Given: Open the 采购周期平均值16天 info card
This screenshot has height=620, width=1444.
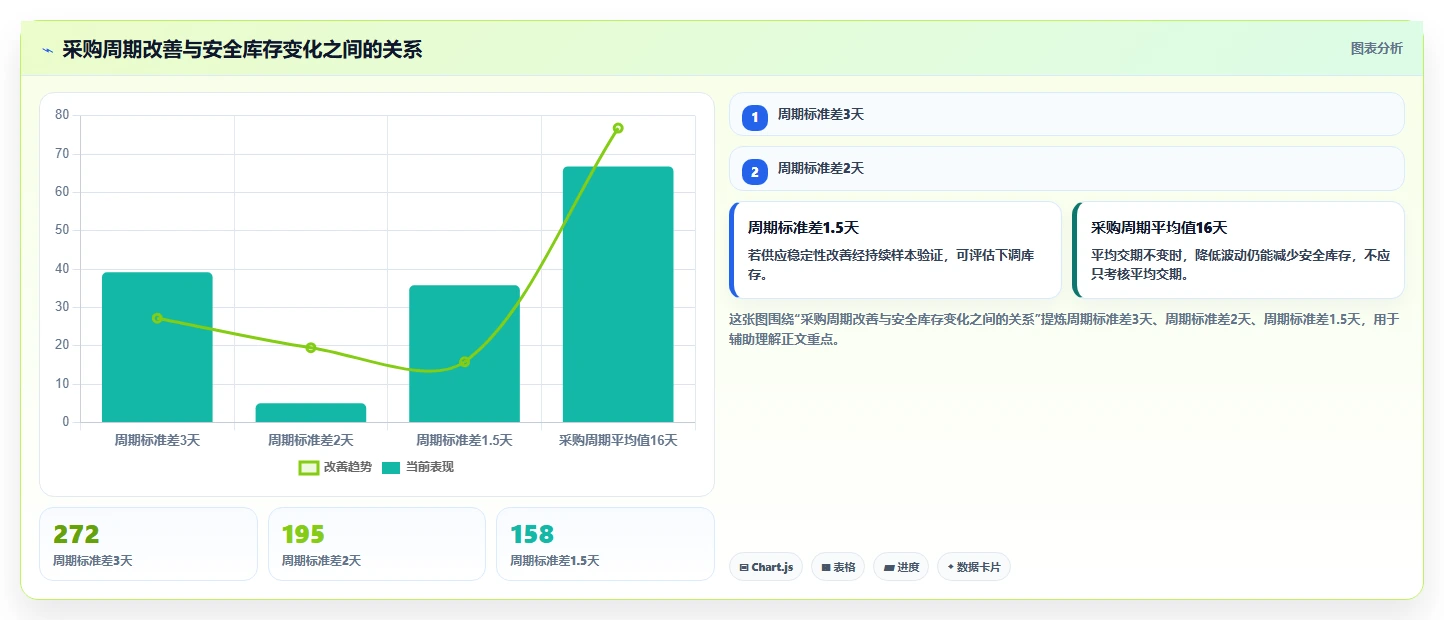Looking at the screenshot, I should (1238, 250).
